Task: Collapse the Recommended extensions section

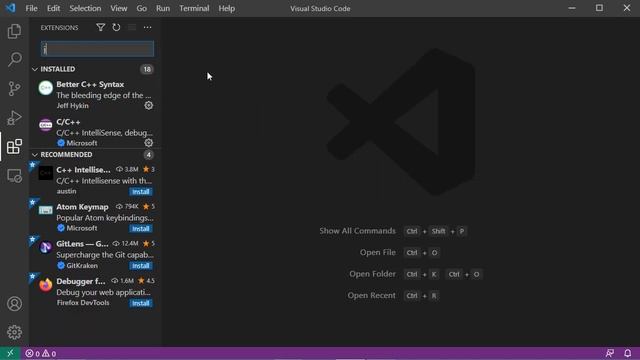Action: [35, 155]
